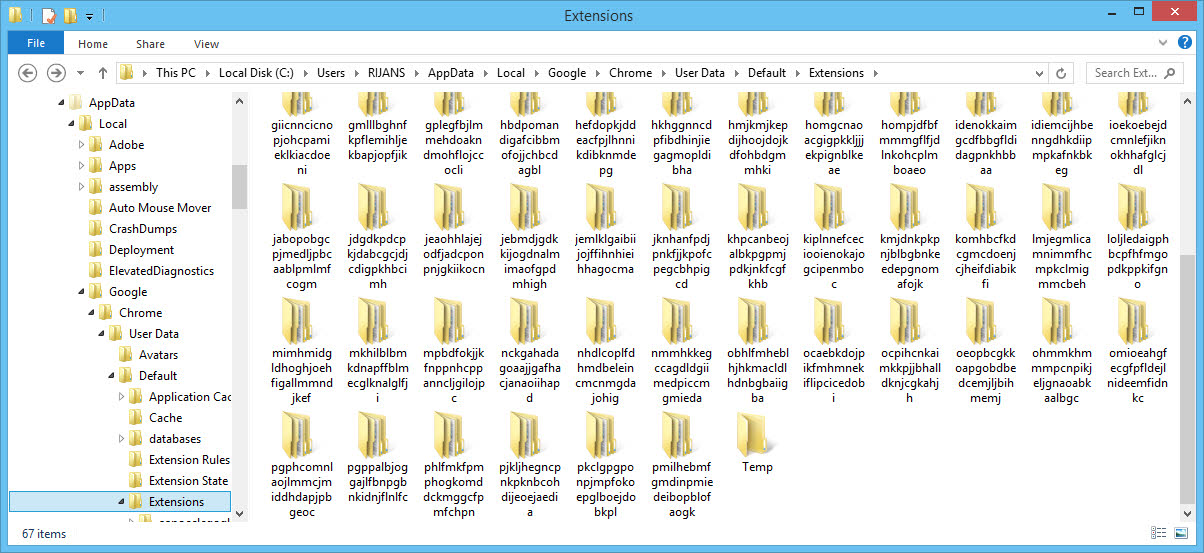Go up one folder level
The image size is (1204, 553).
[x=103, y=73]
